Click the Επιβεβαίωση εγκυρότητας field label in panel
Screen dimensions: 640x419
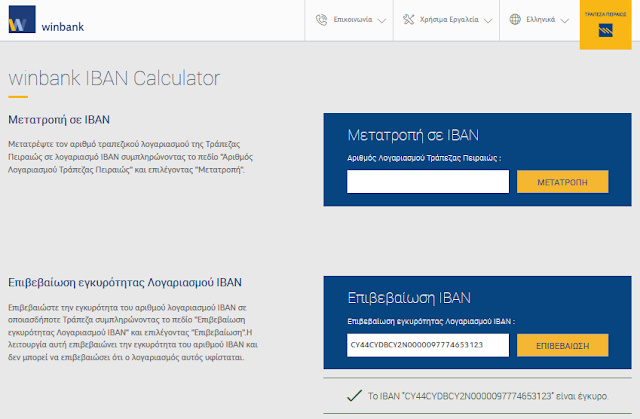(431, 321)
